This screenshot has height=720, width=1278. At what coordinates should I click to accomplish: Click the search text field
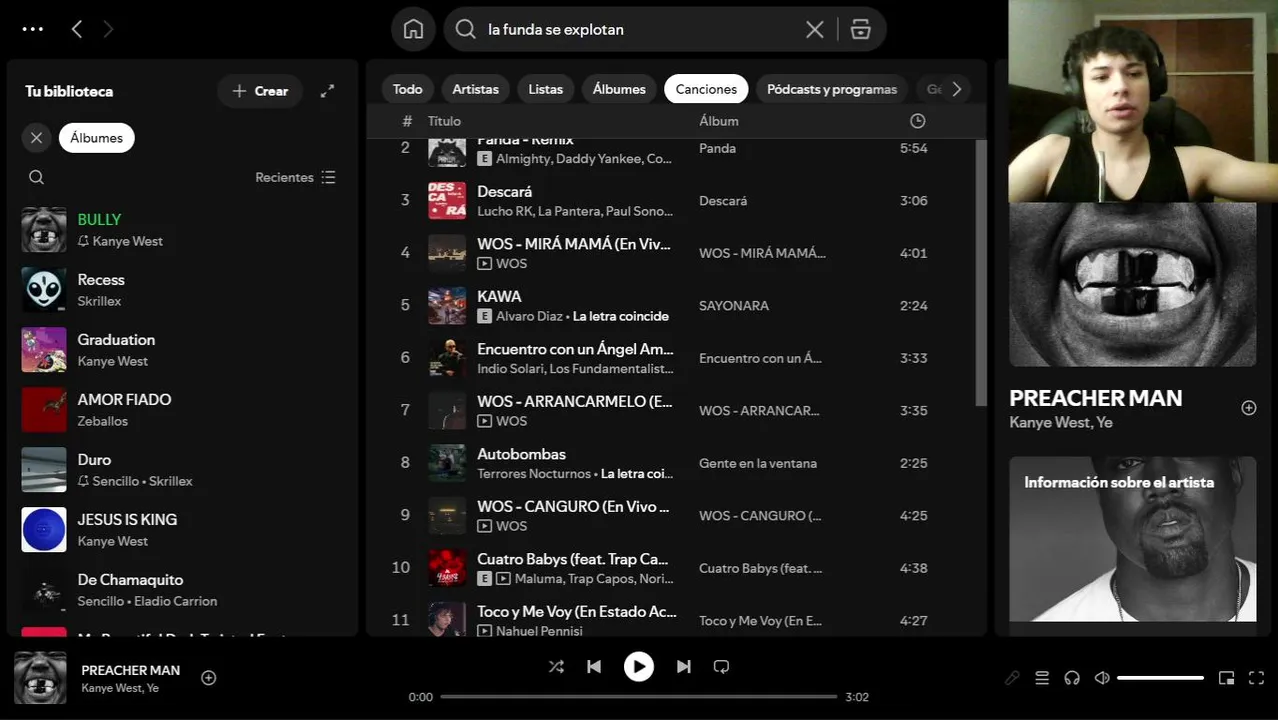tap(640, 29)
